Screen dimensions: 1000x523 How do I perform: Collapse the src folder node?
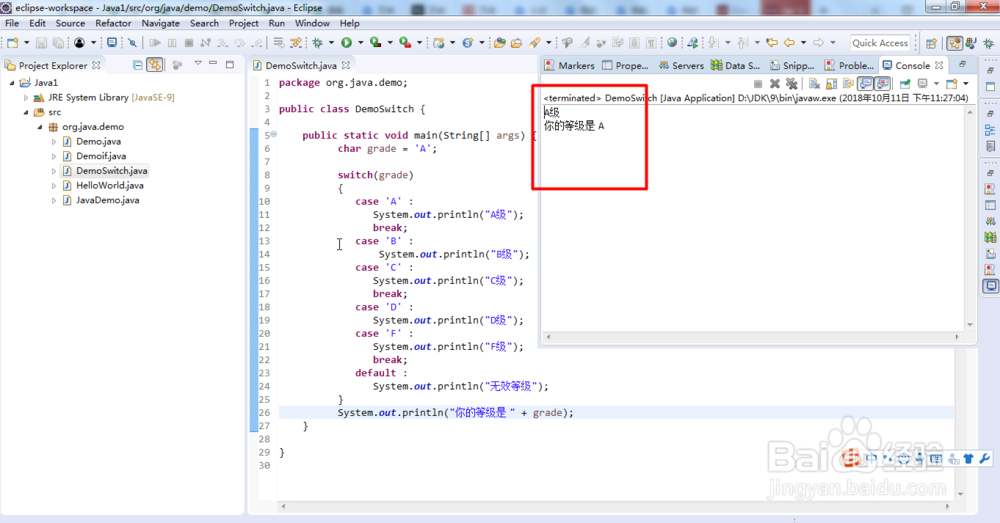[x=26, y=112]
